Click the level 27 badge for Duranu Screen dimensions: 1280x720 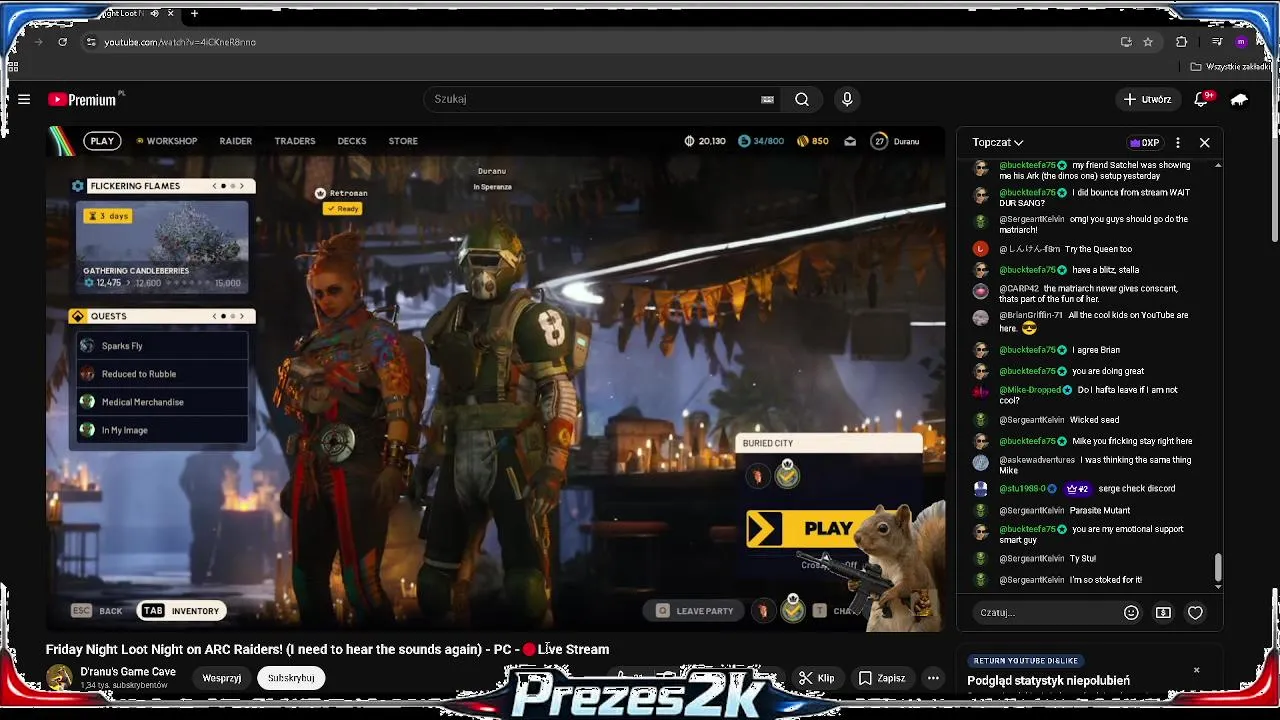click(879, 141)
